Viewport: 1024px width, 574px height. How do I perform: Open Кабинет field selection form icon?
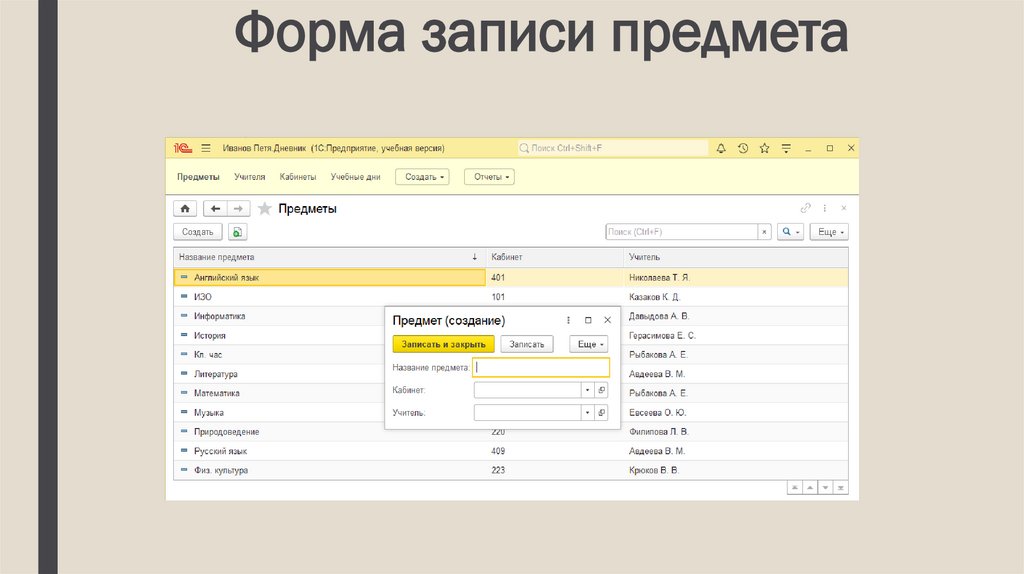pos(601,390)
